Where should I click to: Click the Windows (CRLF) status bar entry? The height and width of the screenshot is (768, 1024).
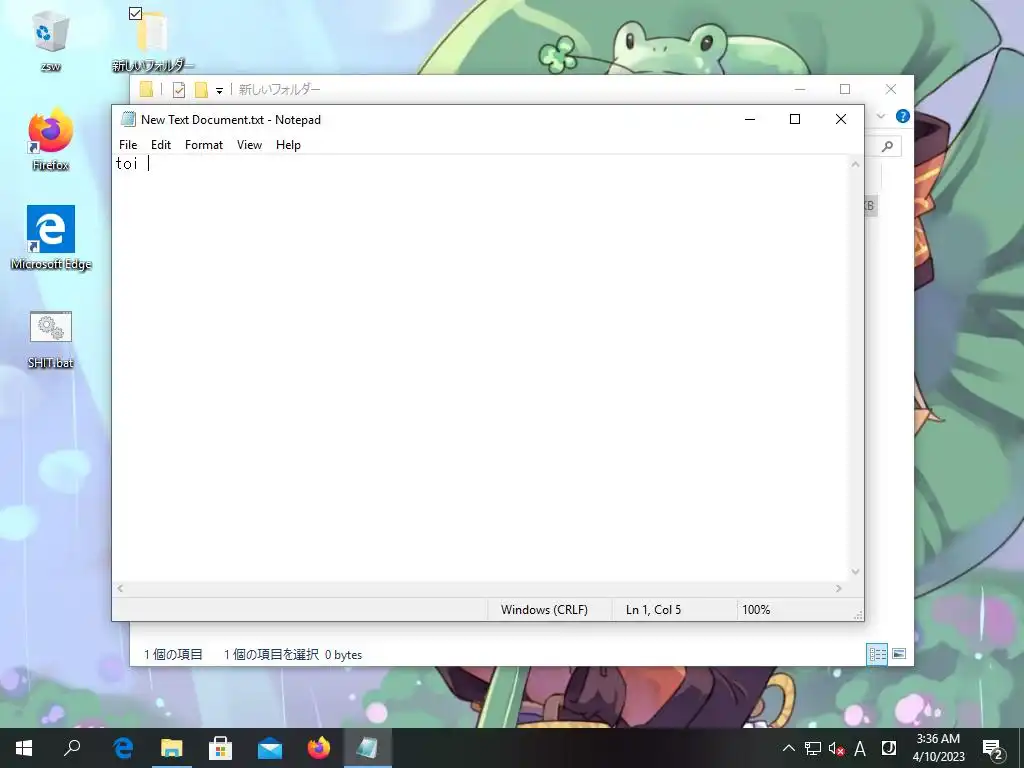pos(544,610)
